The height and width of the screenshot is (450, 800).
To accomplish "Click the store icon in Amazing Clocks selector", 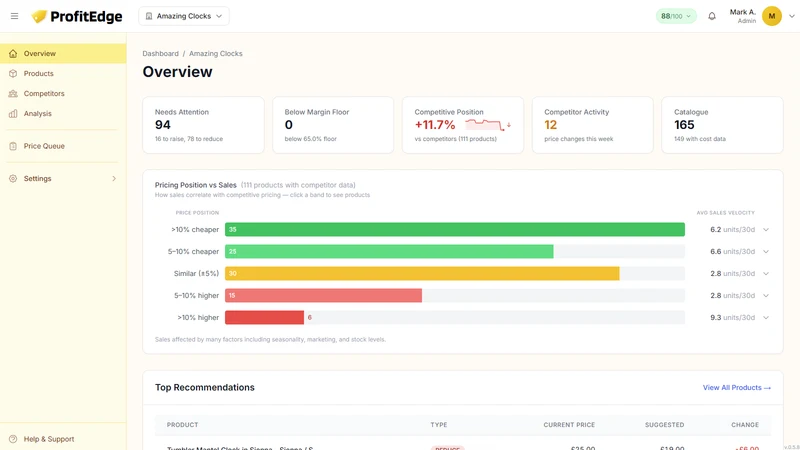I will (x=149, y=16).
